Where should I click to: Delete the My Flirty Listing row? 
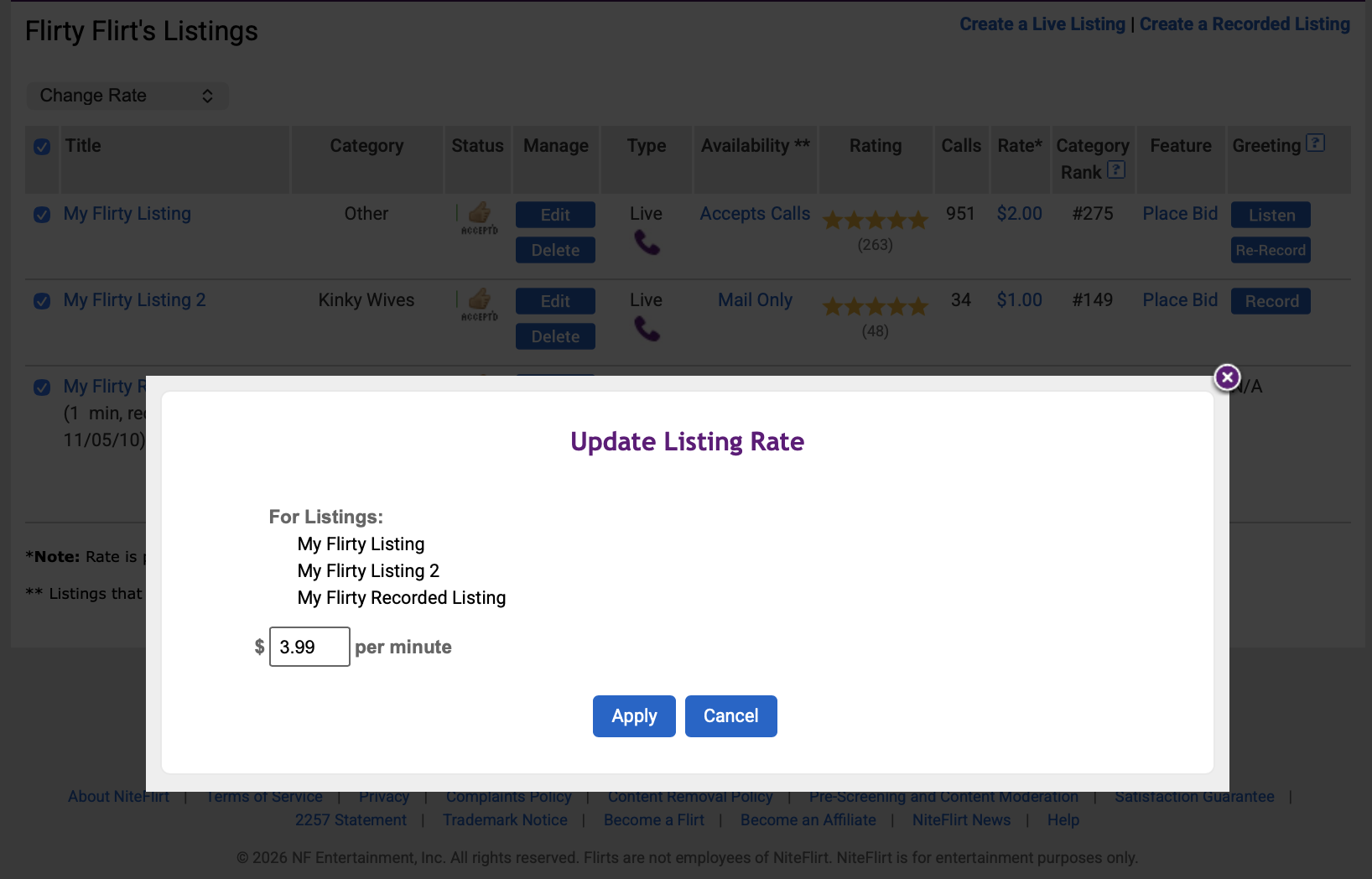(x=555, y=250)
